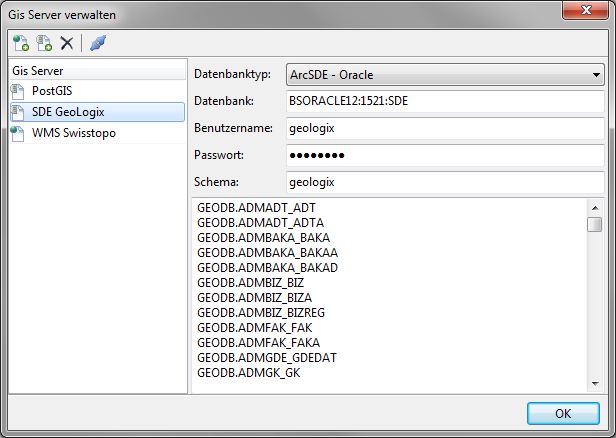The height and width of the screenshot is (438, 616).
Task: Click the table list scroll up arrow
Action: tap(595, 208)
